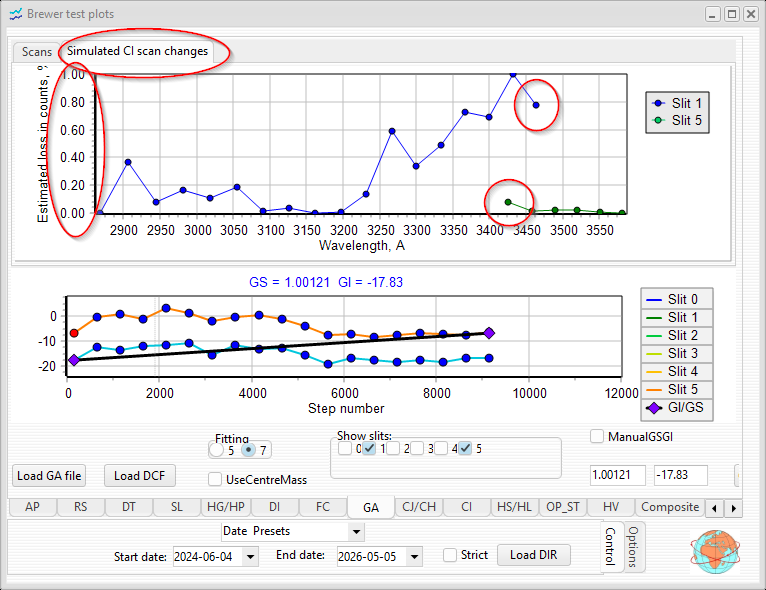Screen dimensions: 766x590
Task: Click the Wavelength, A axis label
Action: pyautogui.click(x=362, y=245)
